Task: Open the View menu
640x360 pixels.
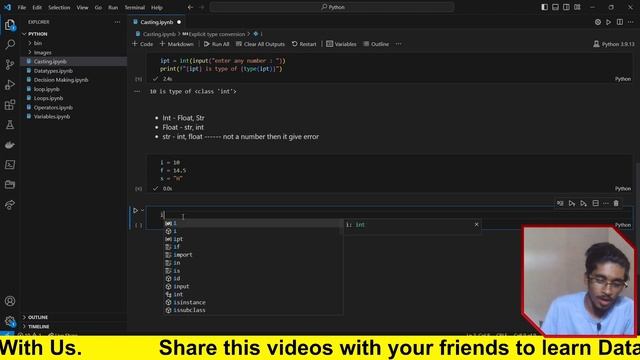Action: (82, 7)
